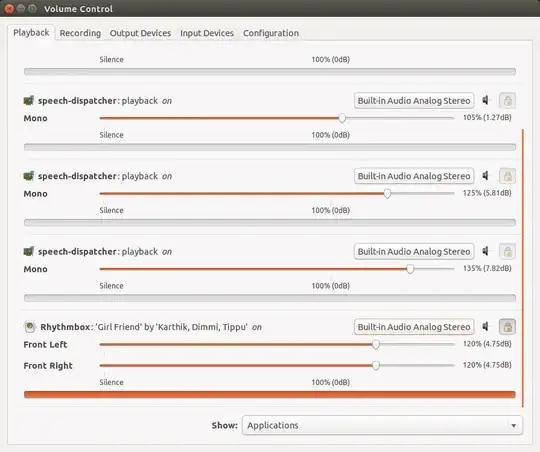Click the Front Left volume slider handle

click(x=376, y=344)
